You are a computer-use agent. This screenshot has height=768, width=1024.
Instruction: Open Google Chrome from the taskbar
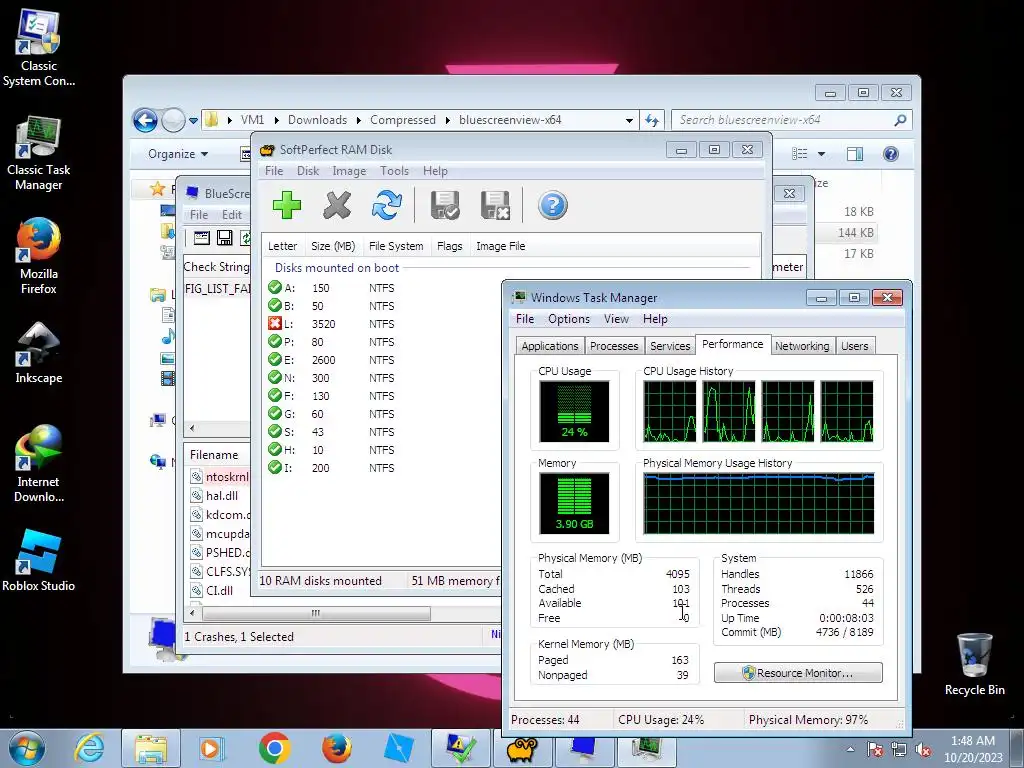coord(274,748)
